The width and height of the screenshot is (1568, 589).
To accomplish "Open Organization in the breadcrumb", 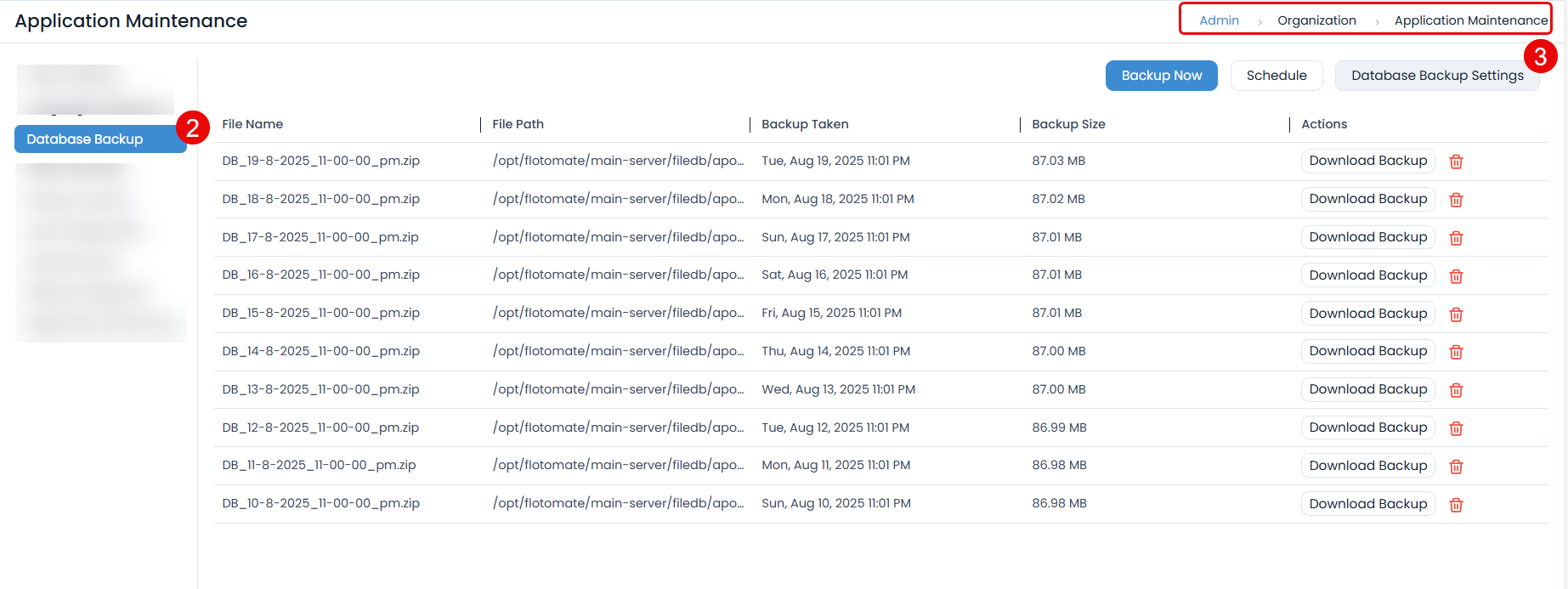I will (1316, 20).
